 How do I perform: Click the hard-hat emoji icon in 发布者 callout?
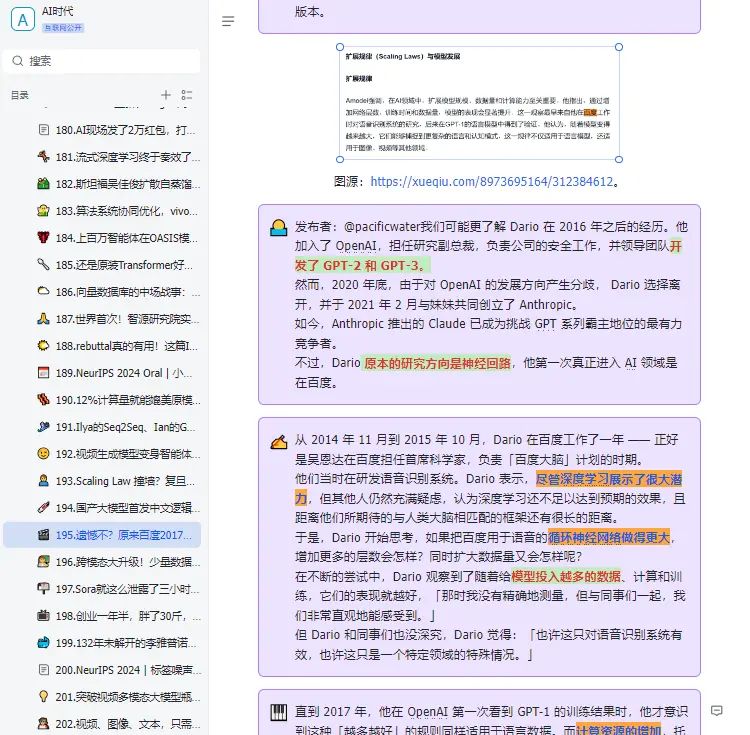point(278,228)
